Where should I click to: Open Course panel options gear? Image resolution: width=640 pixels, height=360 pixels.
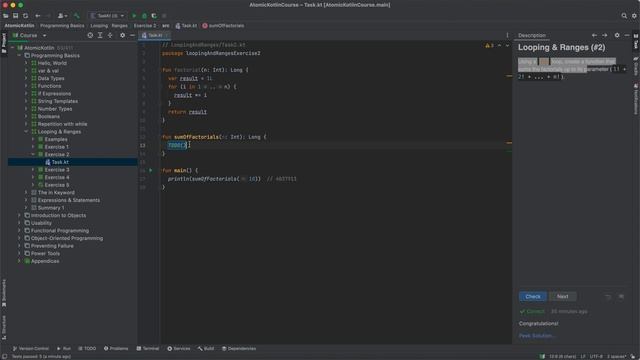pos(122,36)
